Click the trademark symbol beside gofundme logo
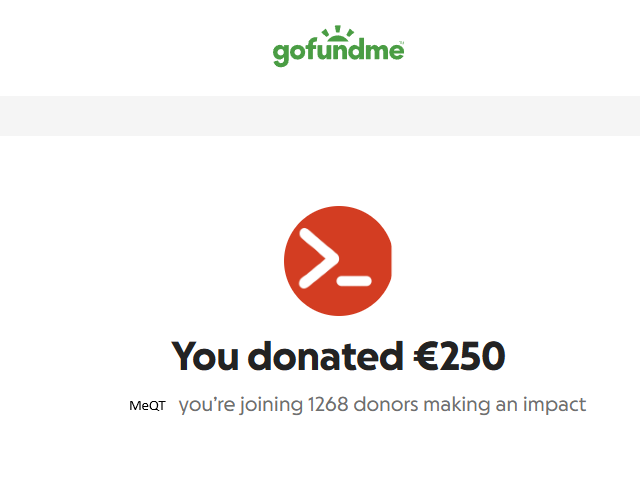The image size is (640, 478). click(x=402, y=42)
